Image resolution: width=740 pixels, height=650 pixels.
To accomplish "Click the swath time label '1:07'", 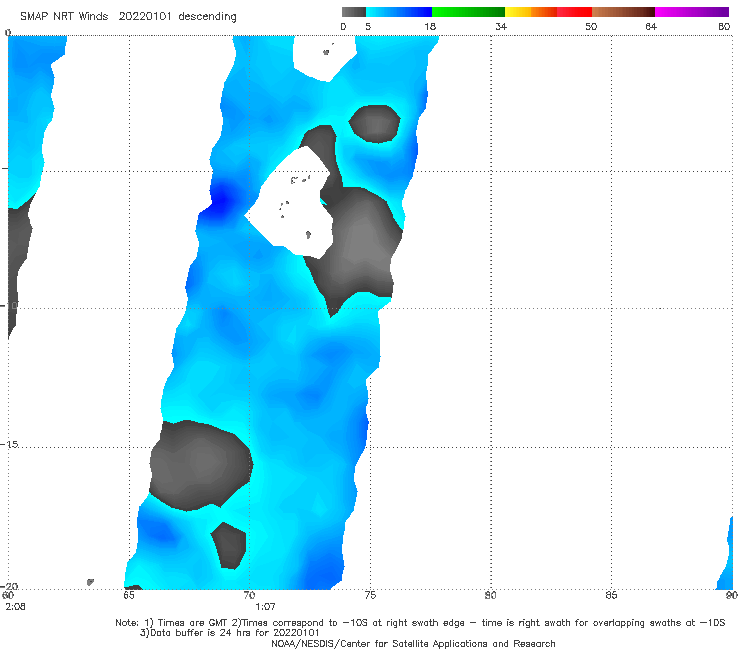I will tap(265, 607).
